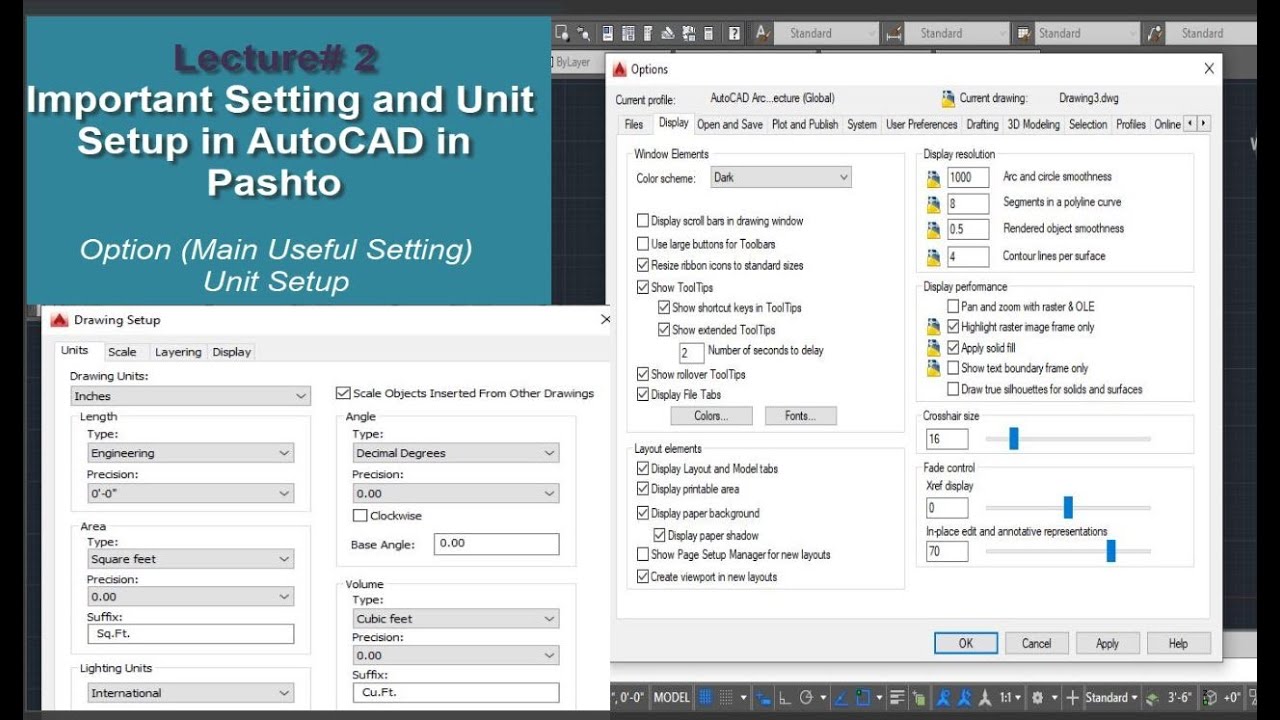The width and height of the screenshot is (1280, 720).
Task: Expand Area Type Square feet dropdown
Action: coord(191,559)
